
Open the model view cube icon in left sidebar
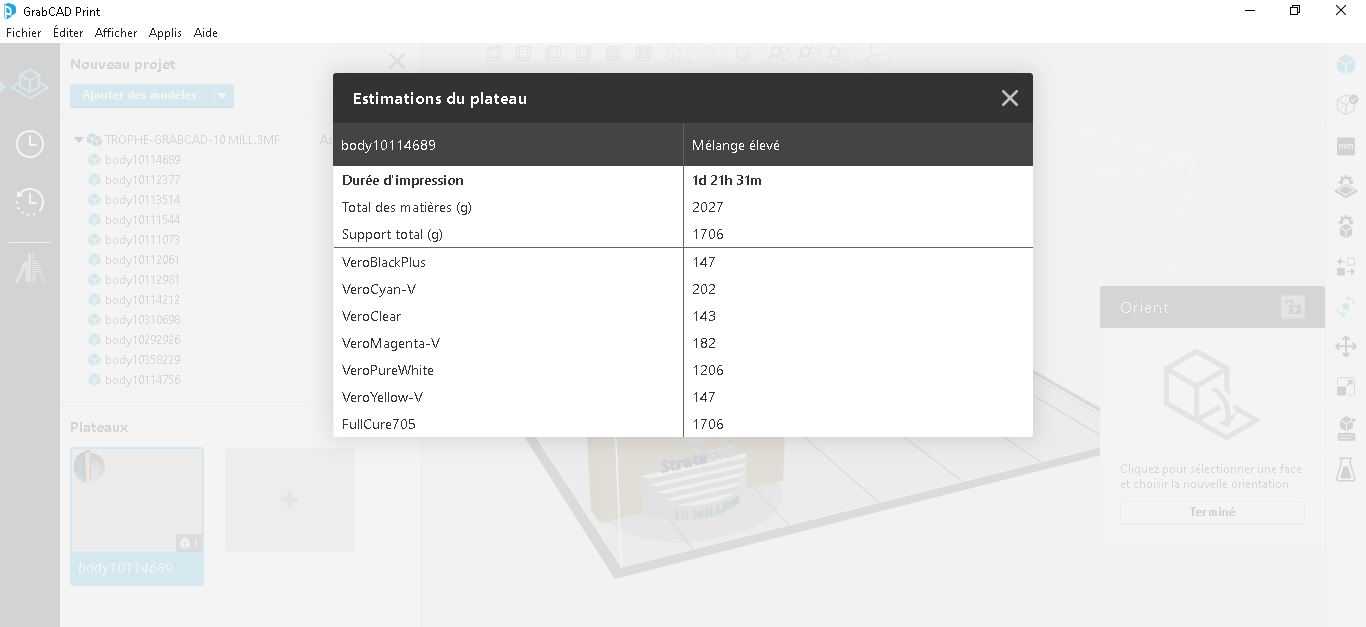pos(30,84)
